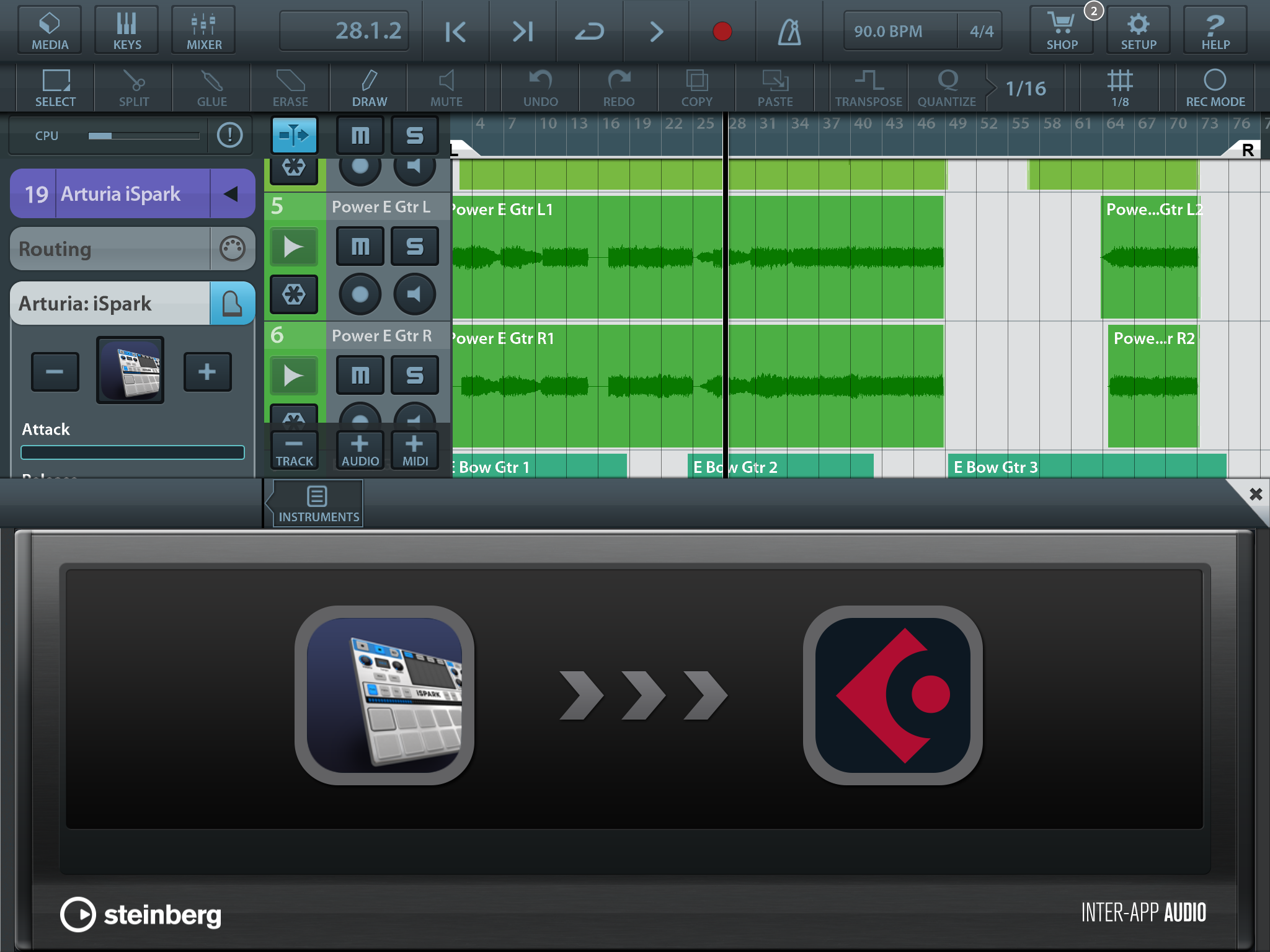Image resolution: width=1270 pixels, height=952 pixels.
Task: Change the 4/4 time signature
Action: coord(981,31)
